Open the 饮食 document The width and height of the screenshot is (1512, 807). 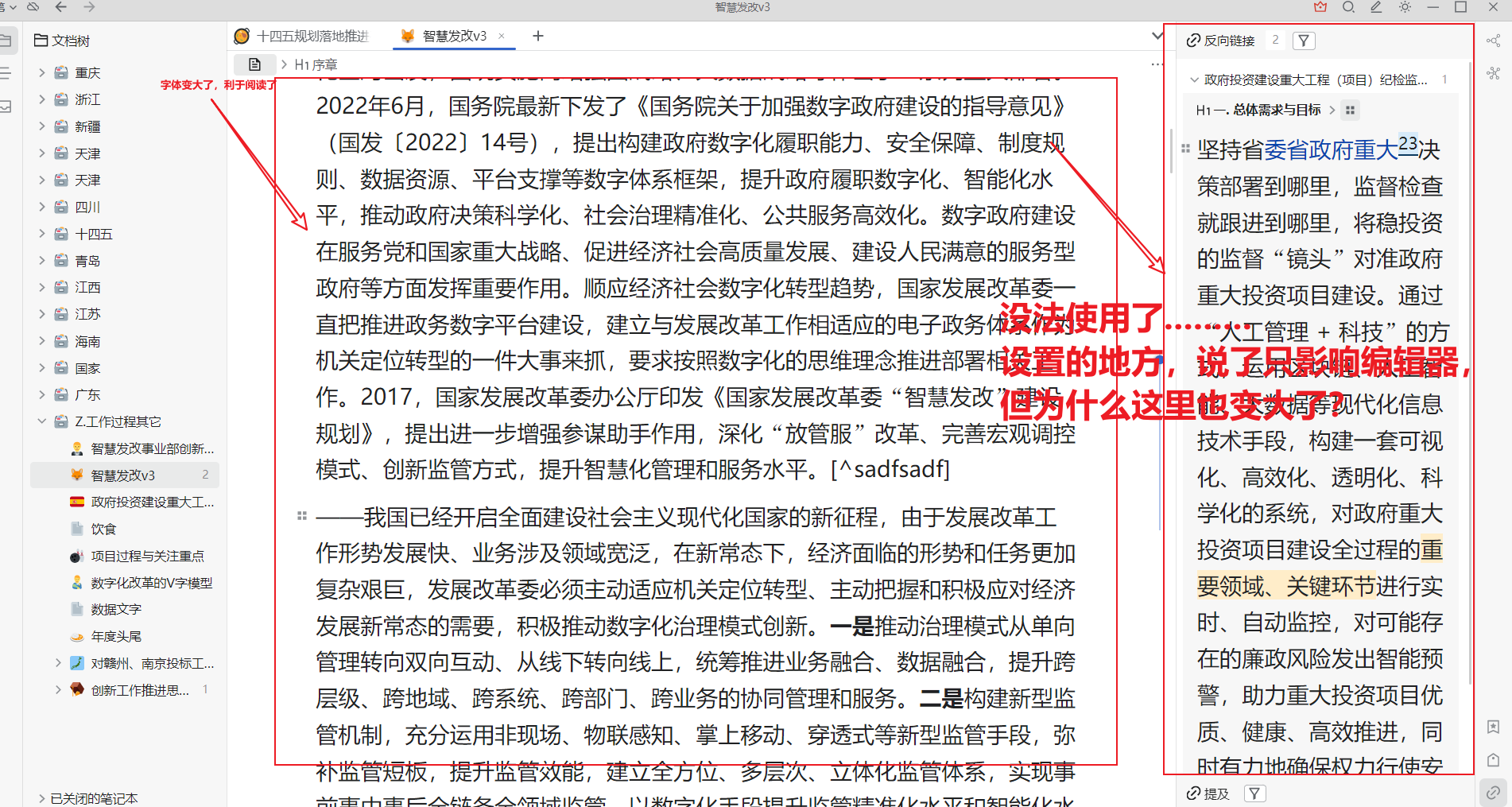coord(103,529)
